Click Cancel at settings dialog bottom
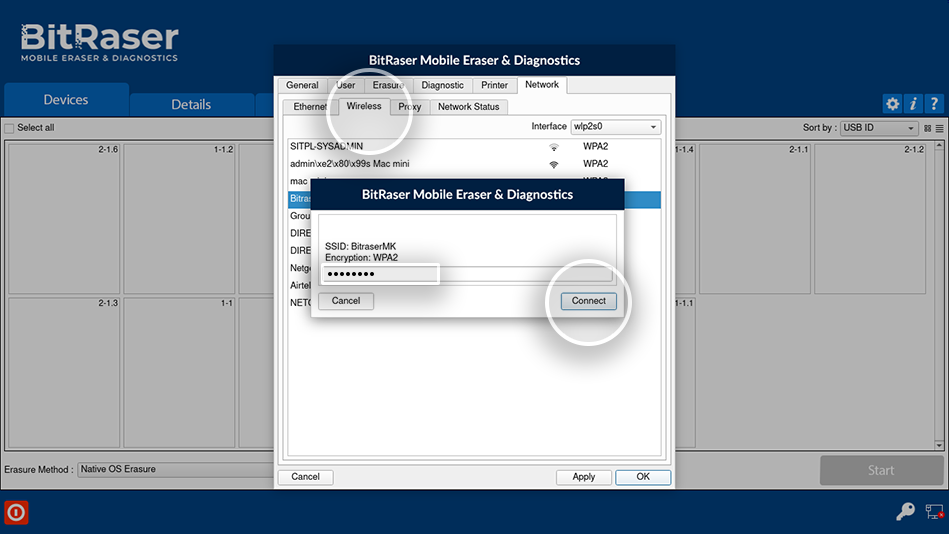The image size is (949, 534). [x=305, y=477]
